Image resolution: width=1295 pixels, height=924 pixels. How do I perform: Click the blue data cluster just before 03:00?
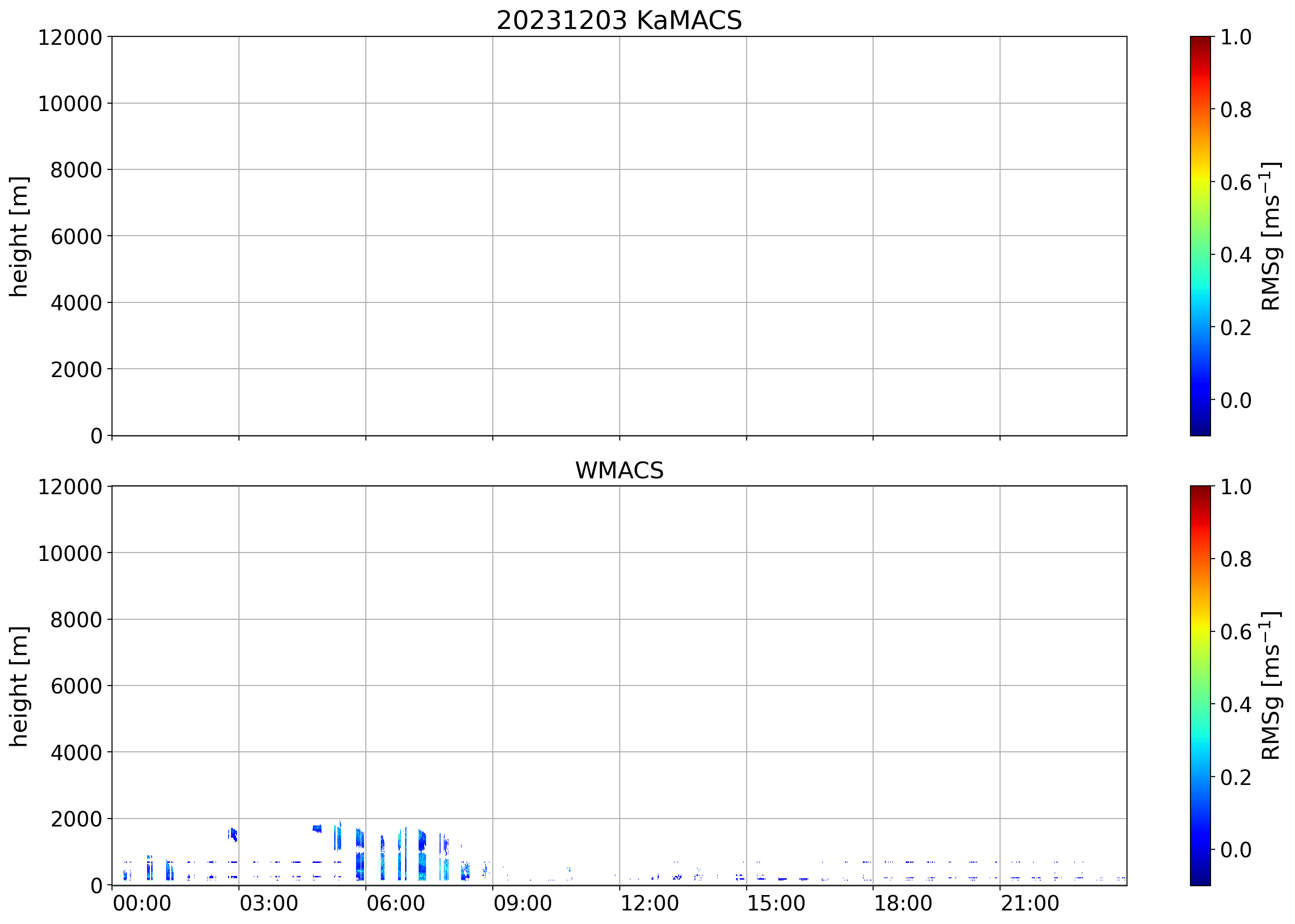click(x=233, y=835)
